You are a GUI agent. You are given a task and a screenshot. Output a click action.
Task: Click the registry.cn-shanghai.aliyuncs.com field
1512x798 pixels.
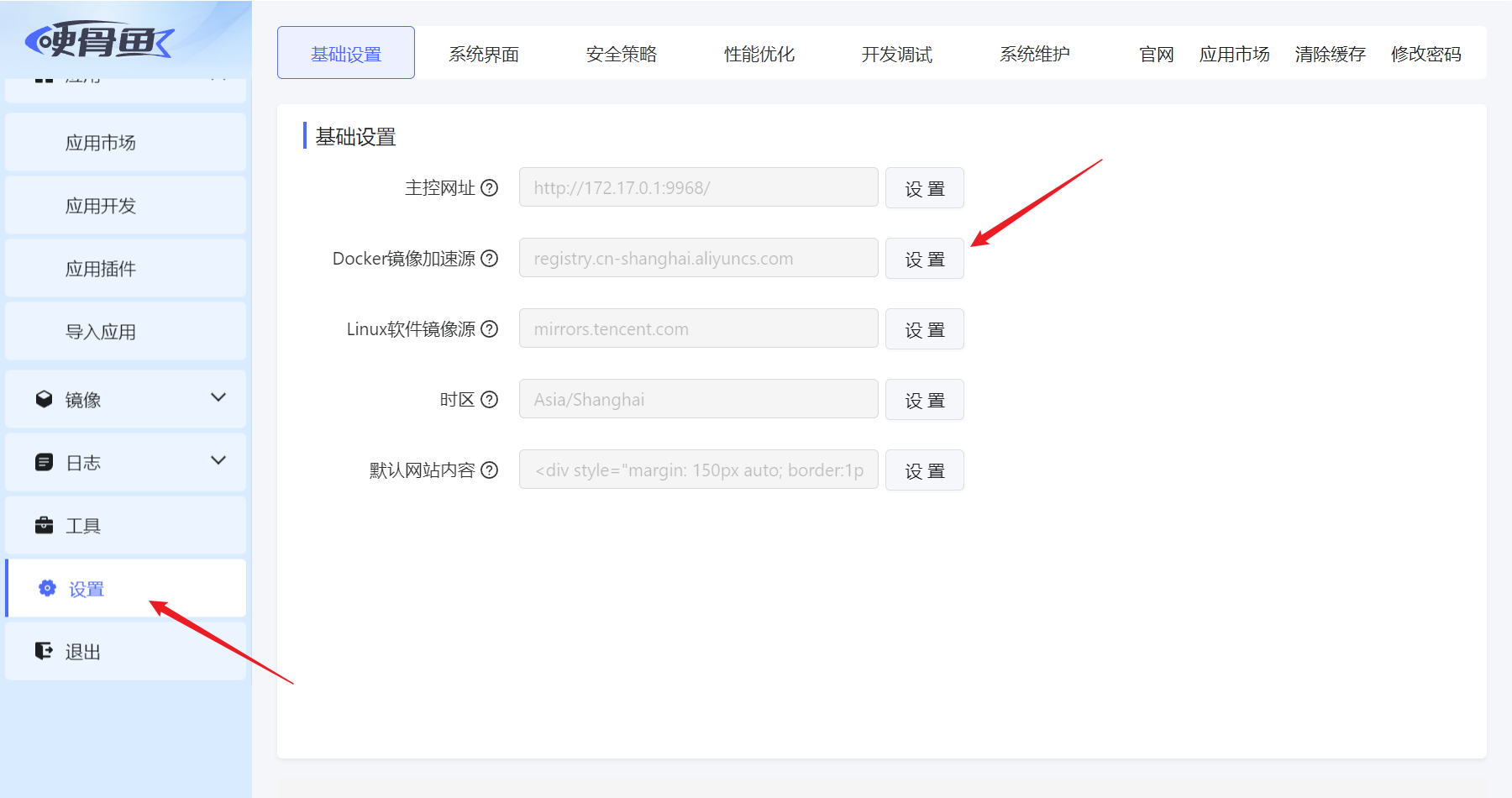tap(699, 258)
